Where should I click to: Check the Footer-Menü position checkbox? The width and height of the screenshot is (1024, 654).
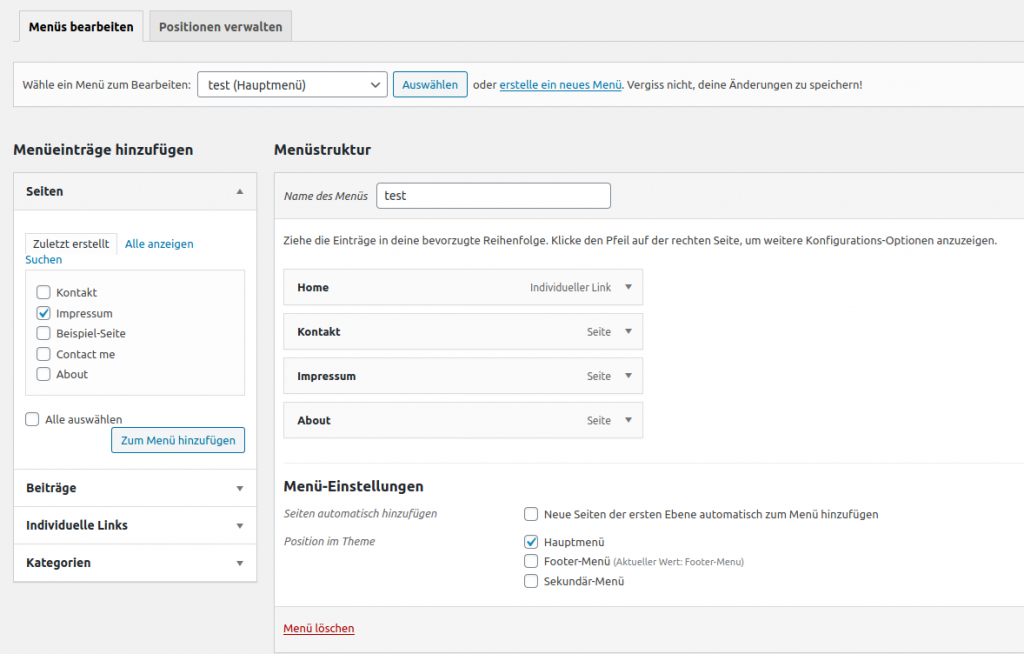tap(531, 561)
